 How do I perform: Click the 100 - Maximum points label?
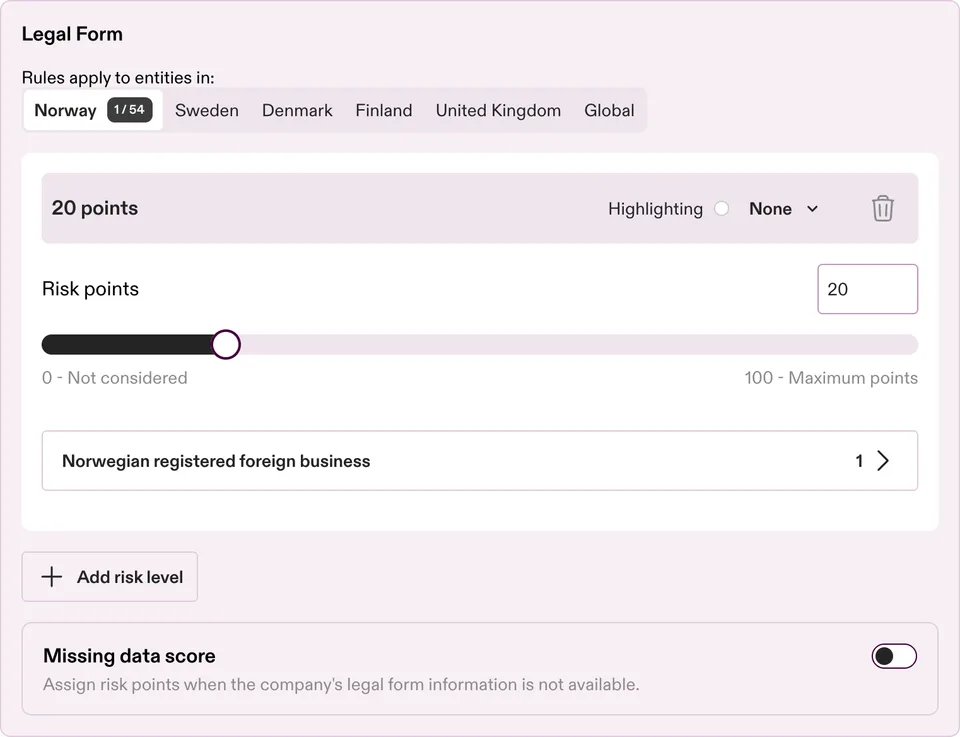pos(831,378)
